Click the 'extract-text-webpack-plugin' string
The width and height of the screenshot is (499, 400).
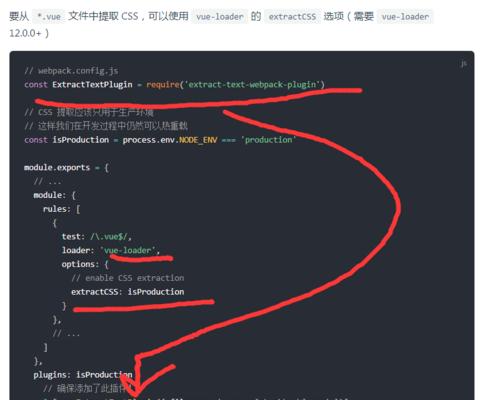[252, 85]
